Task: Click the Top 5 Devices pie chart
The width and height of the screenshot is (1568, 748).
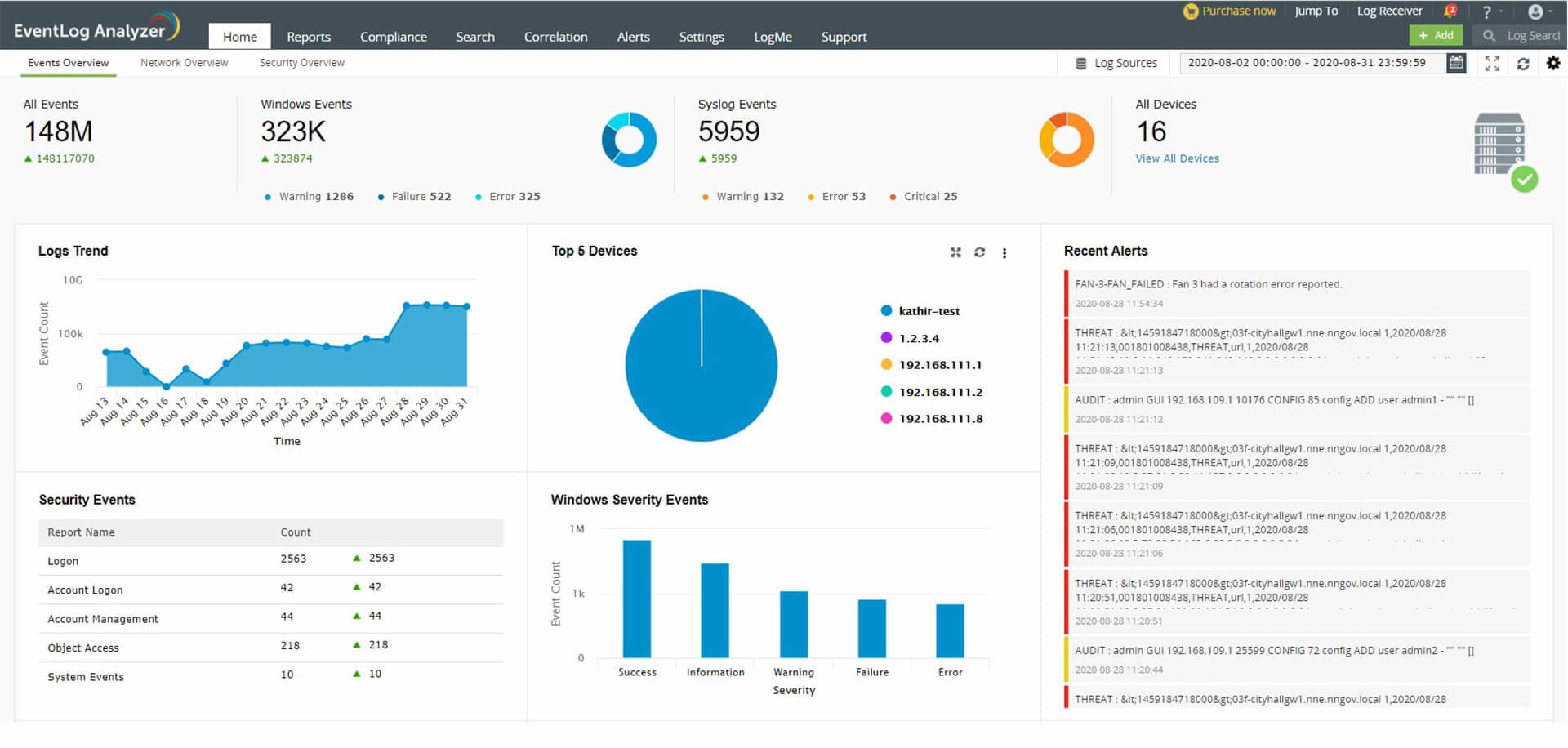Action: (x=701, y=366)
